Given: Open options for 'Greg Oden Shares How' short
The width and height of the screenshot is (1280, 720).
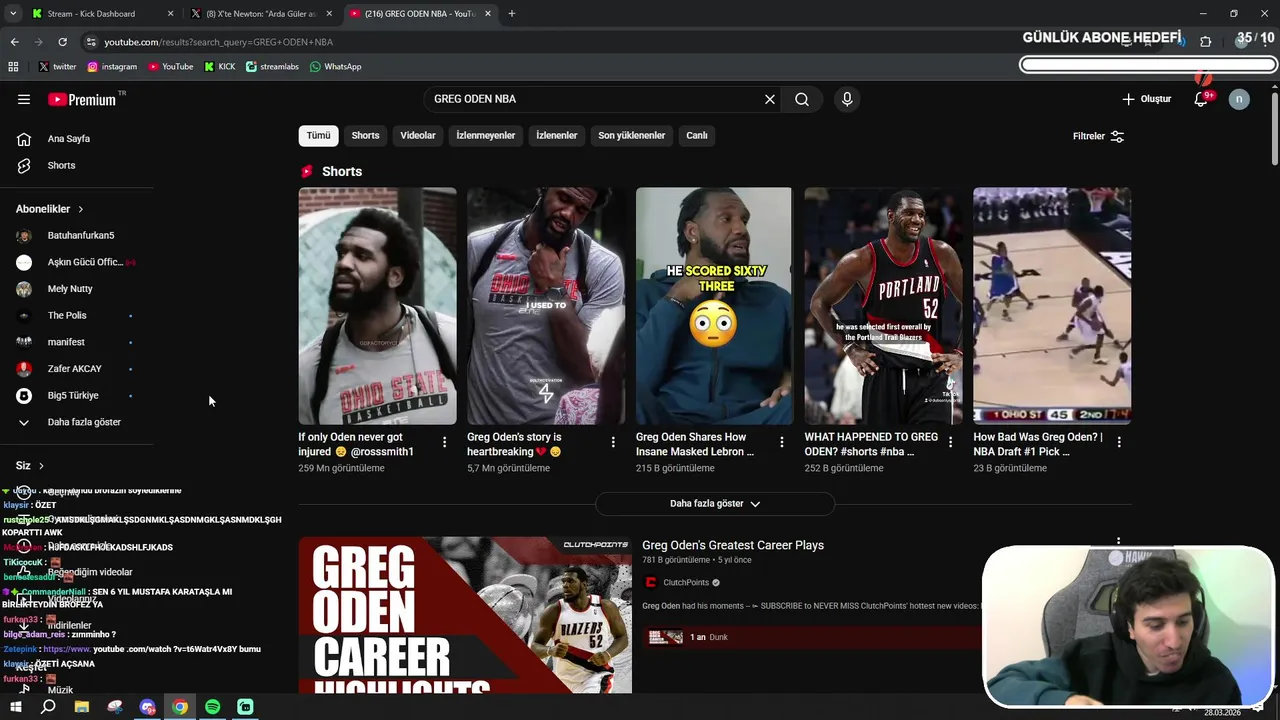Looking at the screenshot, I should pyautogui.click(x=782, y=442).
